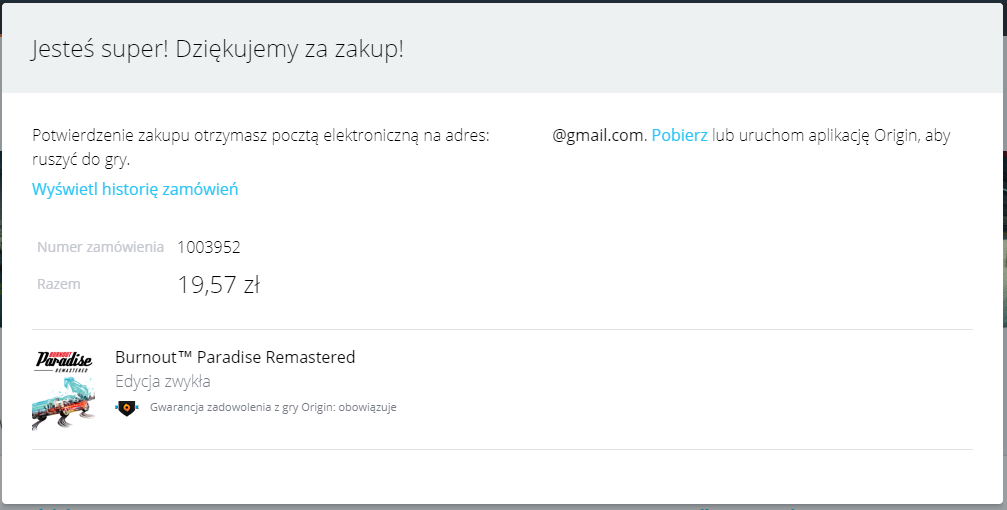Click the Burnout Paradise Remastered box art
Viewport: 1007px width, 510px height.
64,390
